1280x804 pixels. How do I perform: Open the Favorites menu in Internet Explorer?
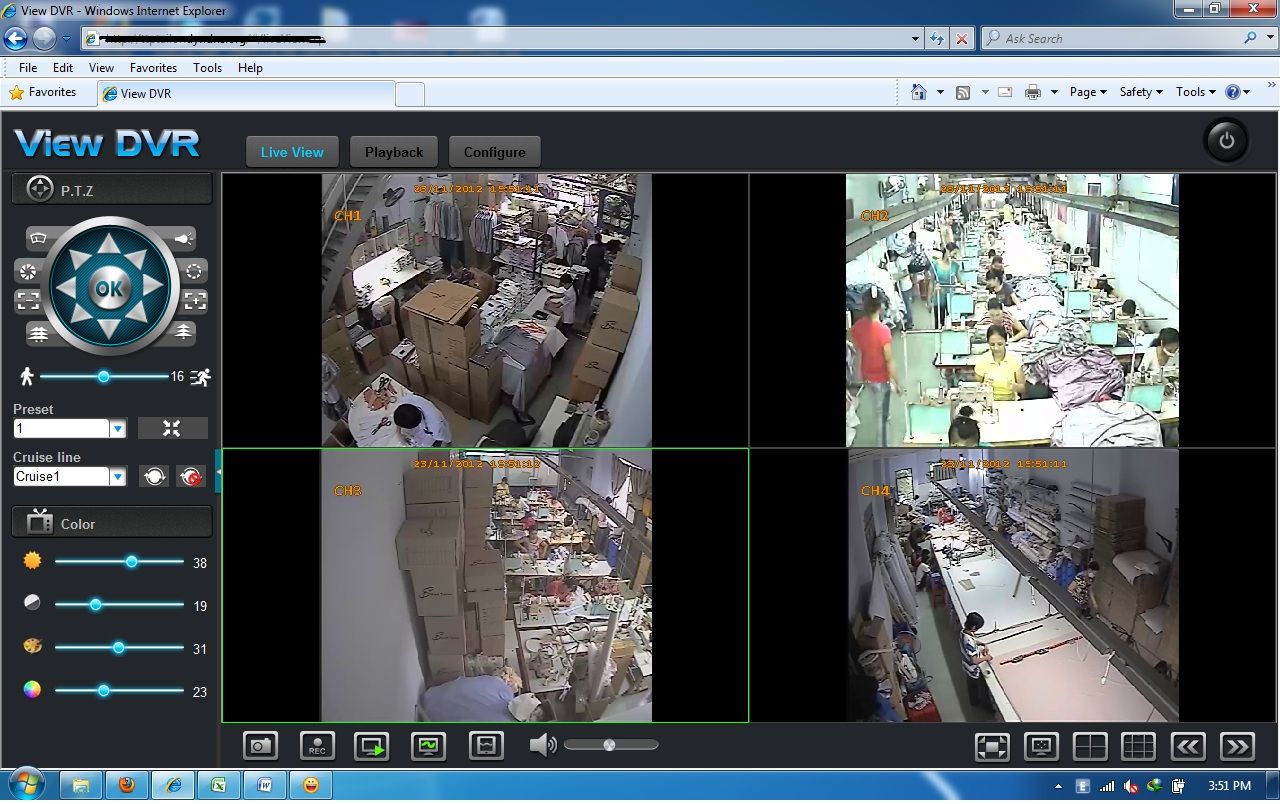(153, 67)
